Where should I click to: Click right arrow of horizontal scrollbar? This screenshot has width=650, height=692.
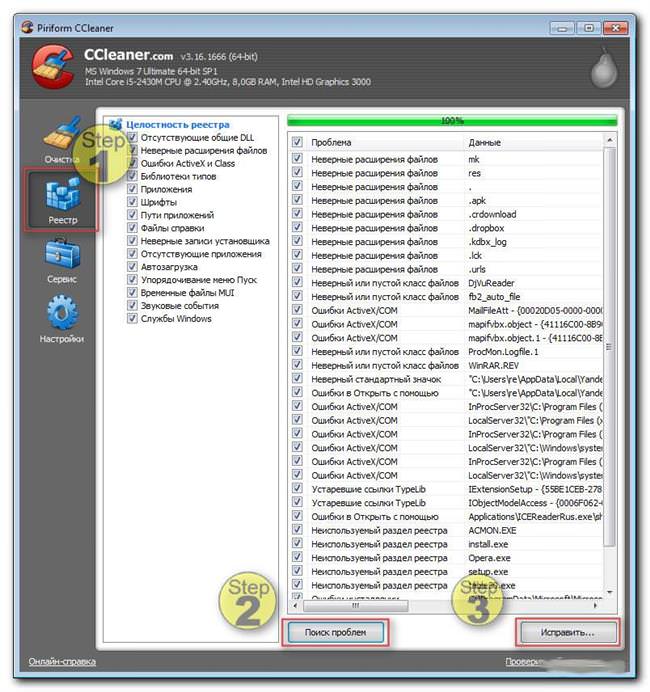(x=595, y=606)
